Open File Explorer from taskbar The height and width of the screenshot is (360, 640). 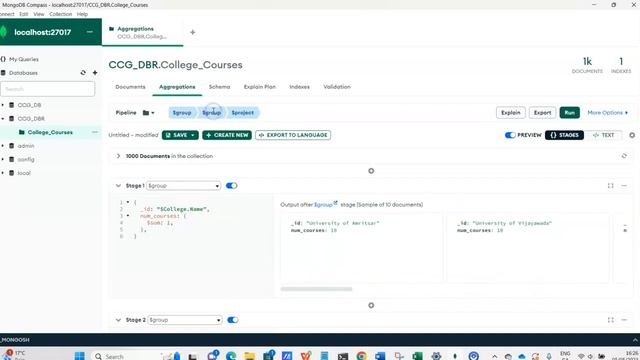pyautogui.click(x=250, y=356)
